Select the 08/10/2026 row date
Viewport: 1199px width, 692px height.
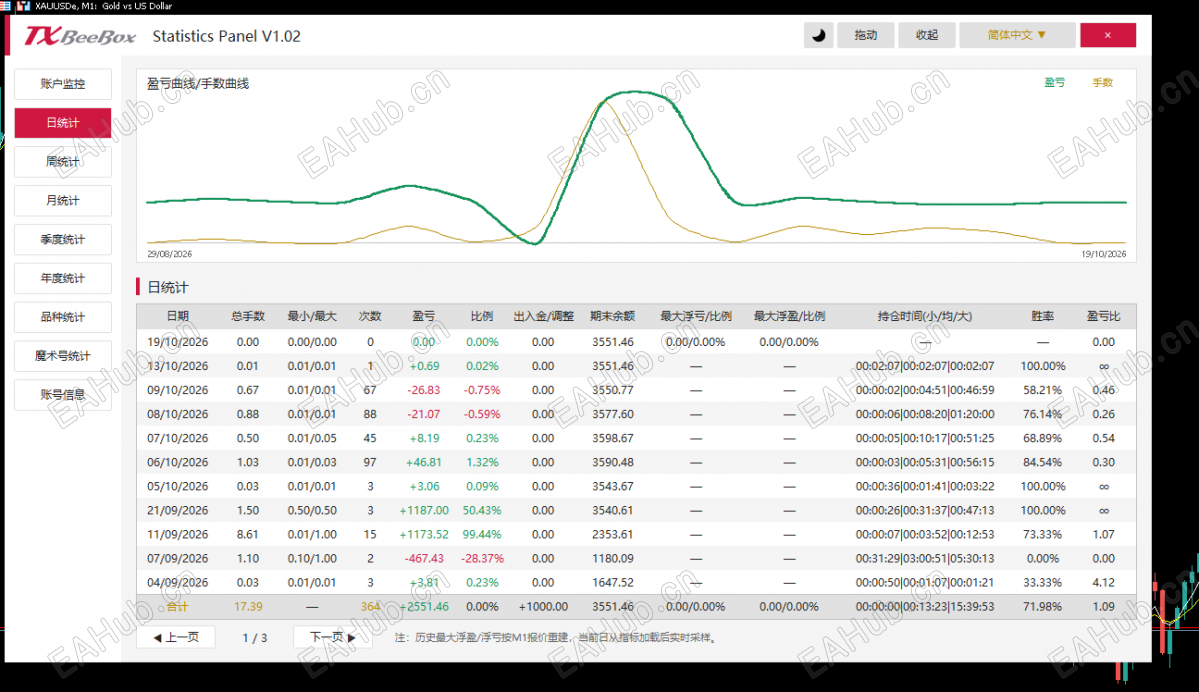(x=177, y=414)
